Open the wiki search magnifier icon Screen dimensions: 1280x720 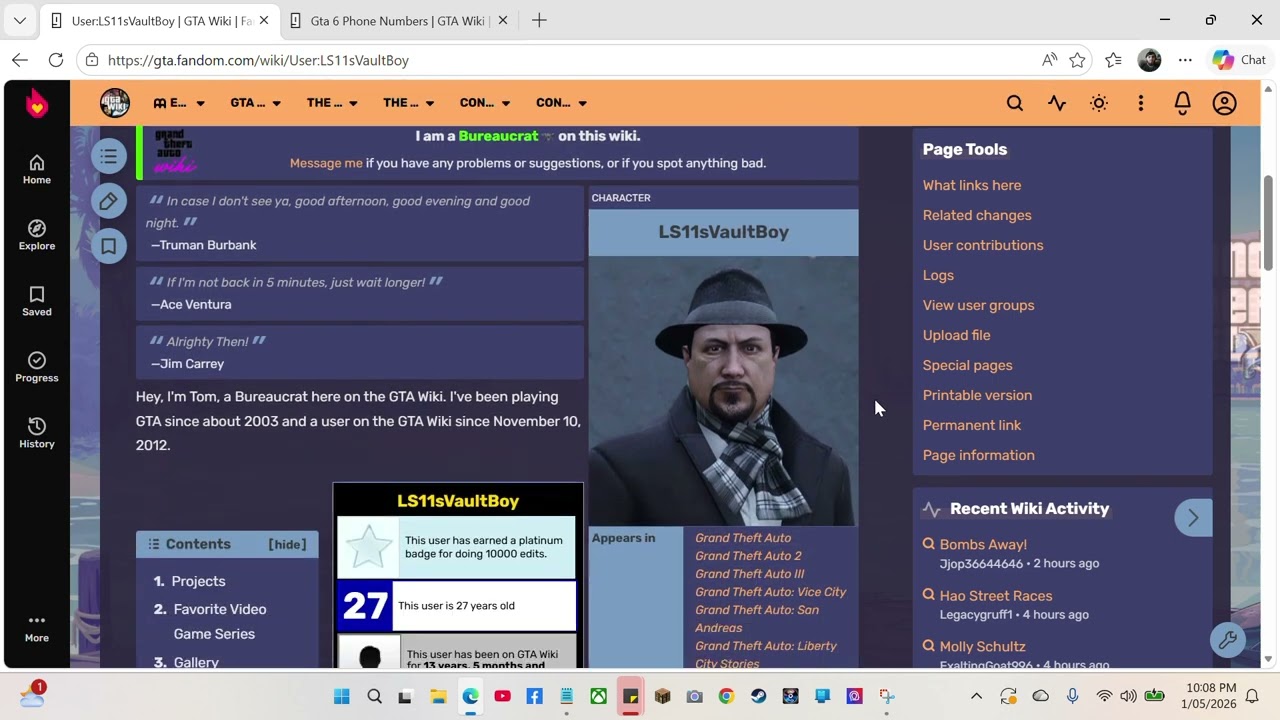[x=1015, y=103]
